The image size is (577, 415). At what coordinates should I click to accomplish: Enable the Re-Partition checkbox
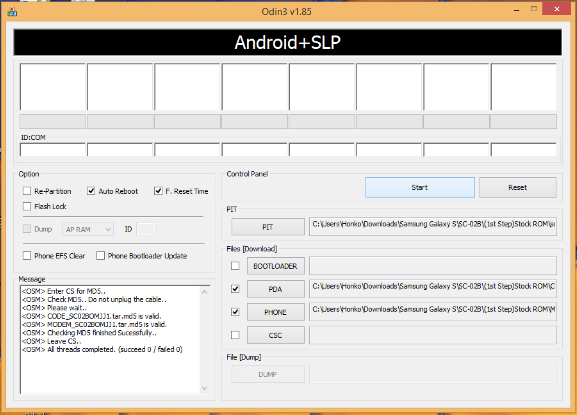[27, 191]
